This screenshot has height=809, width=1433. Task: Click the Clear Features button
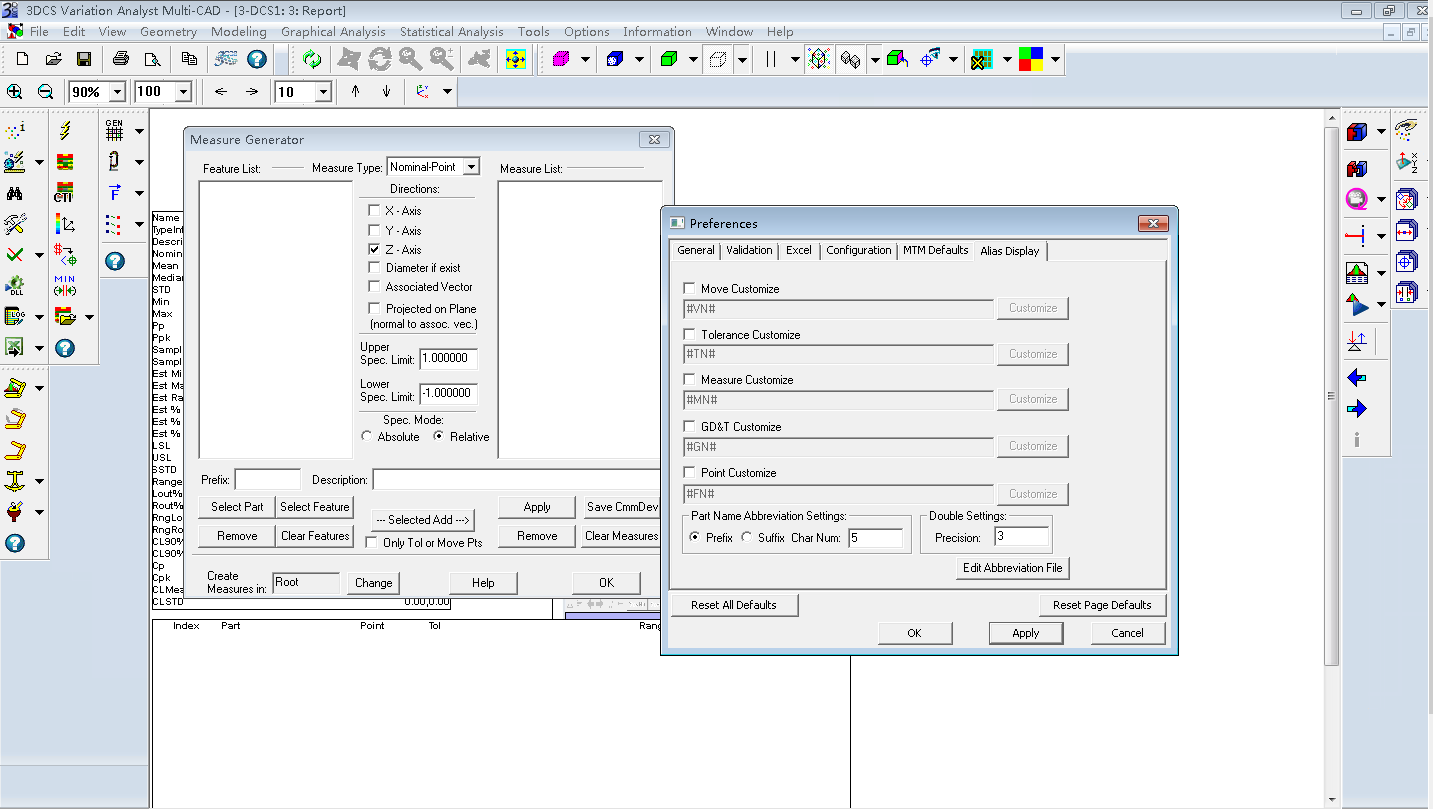pos(315,536)
